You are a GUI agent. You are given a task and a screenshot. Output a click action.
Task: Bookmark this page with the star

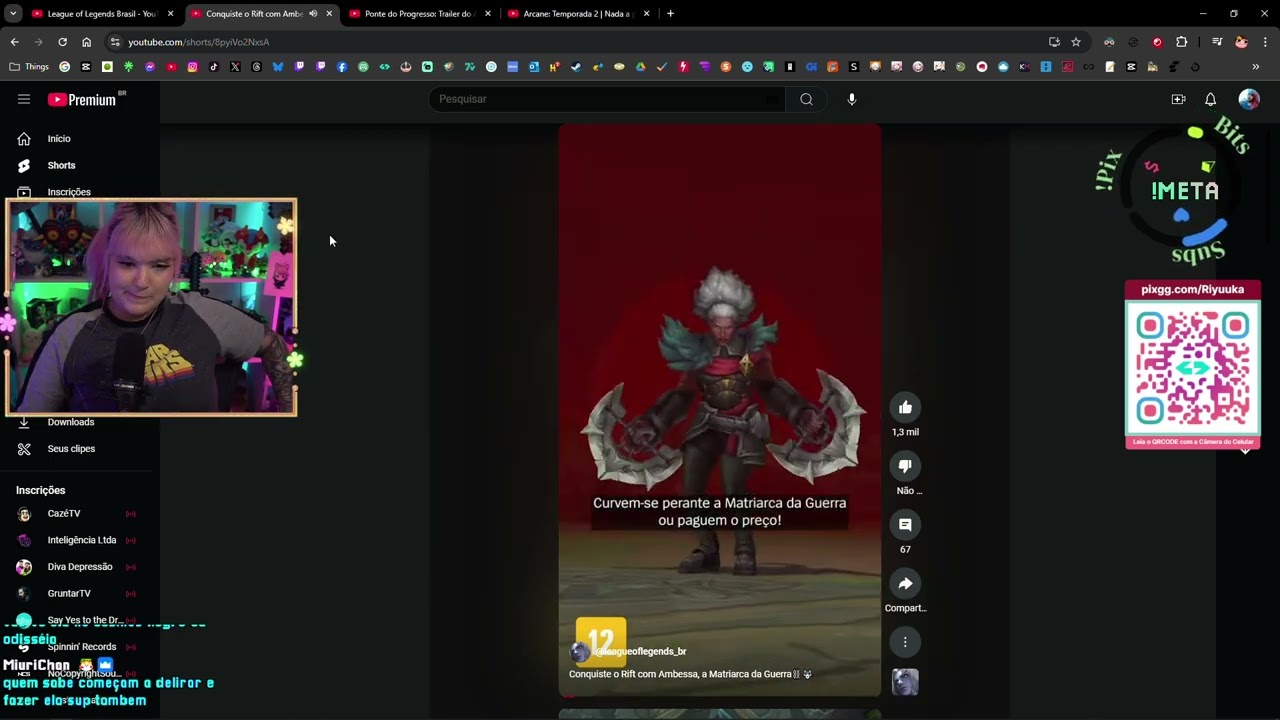pyautogui.click(x=1076, y=42)
